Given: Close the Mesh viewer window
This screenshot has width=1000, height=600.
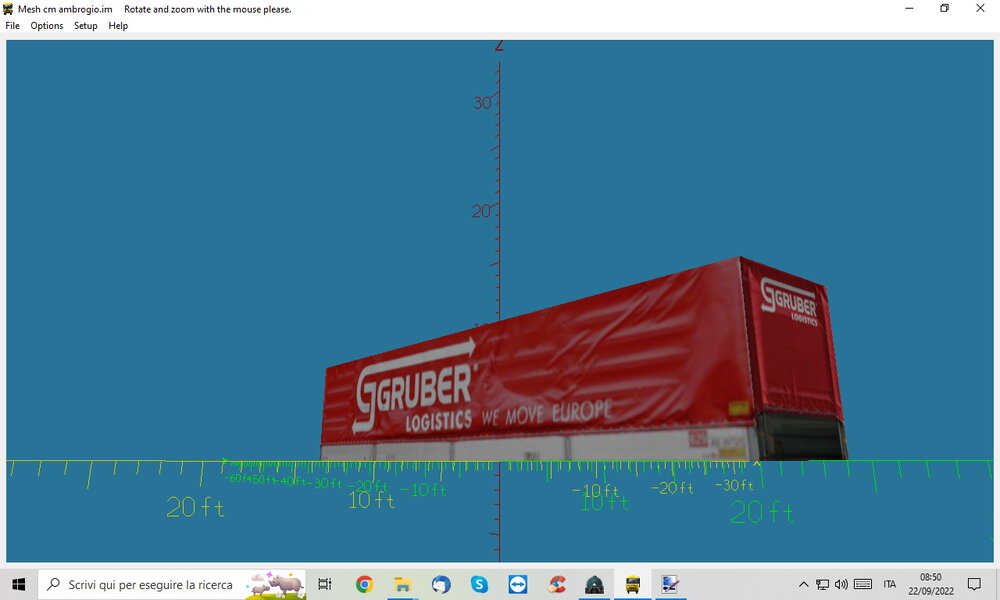Looking at the screenshot, I should pos(980,8).
